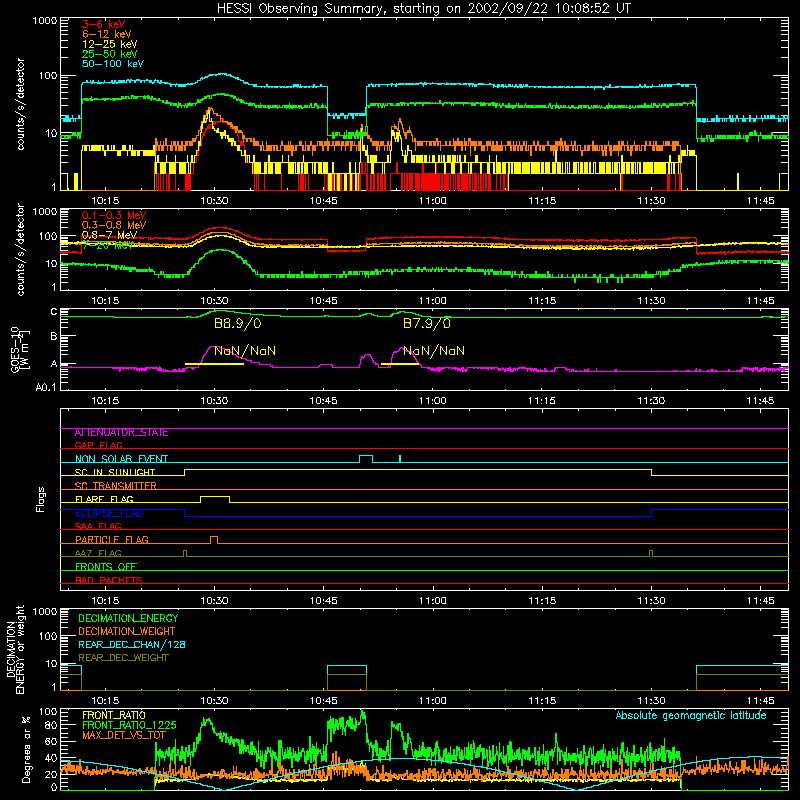The image size is (800, 800).
Task: Click the DECIMATION_ENERGY legend label
Action: [x=129, y=618]
